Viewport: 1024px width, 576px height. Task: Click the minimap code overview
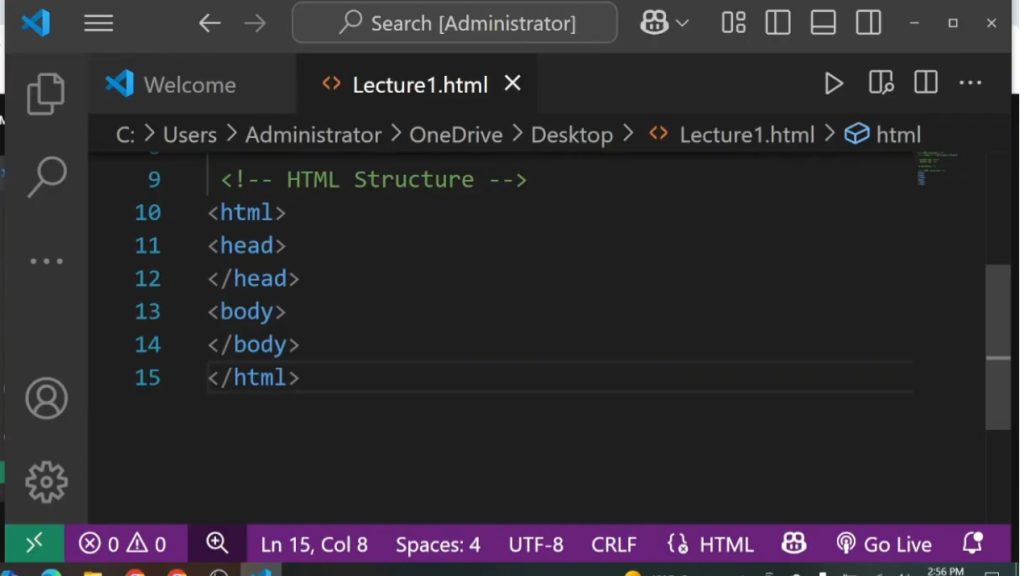coord(938,168)
